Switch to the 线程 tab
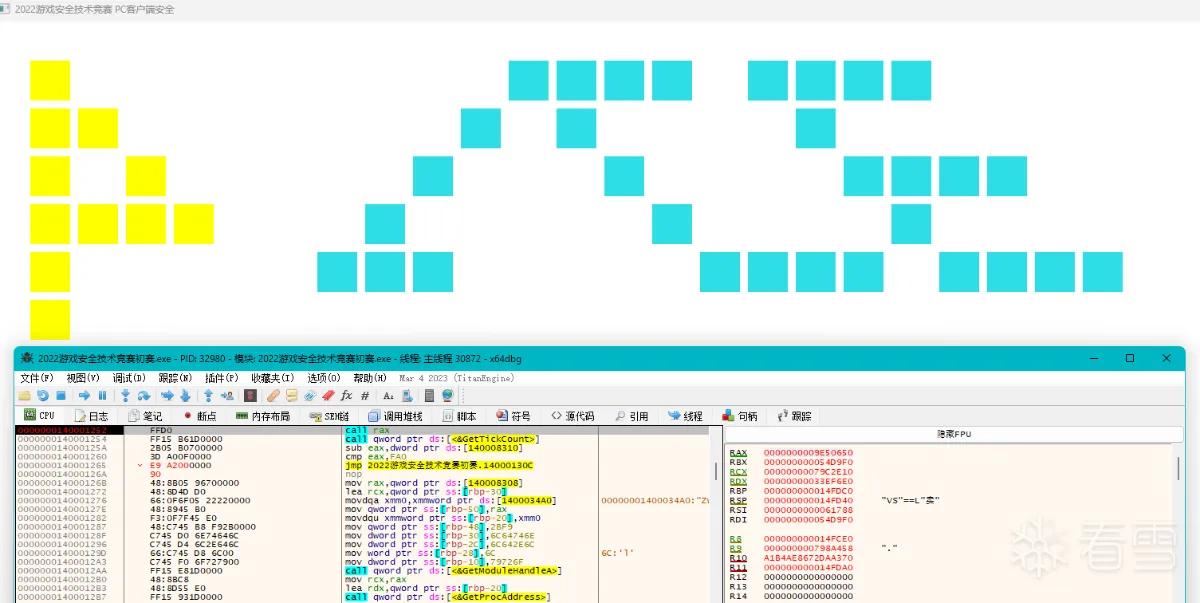Viewport: 1200px width, 603px height. (x=685, y=416)
